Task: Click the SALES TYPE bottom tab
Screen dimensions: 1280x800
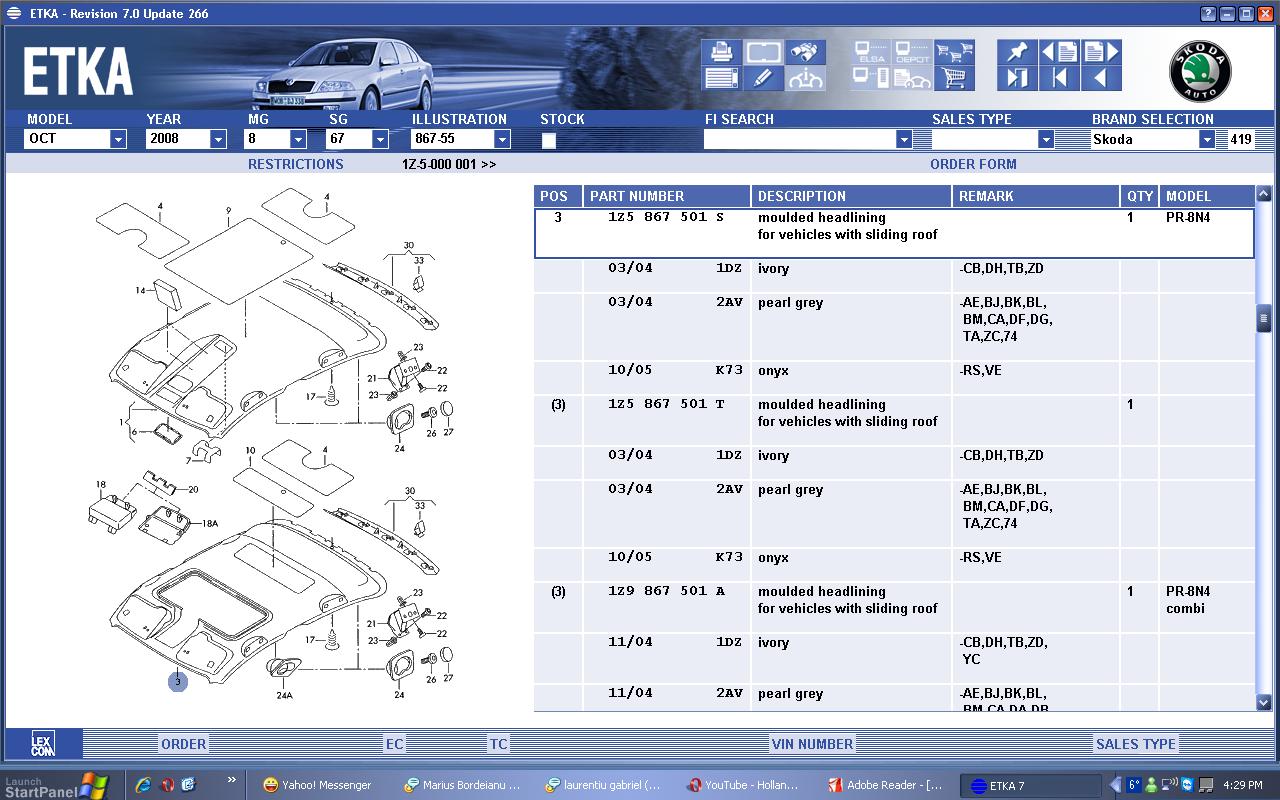Action: 1136,744
